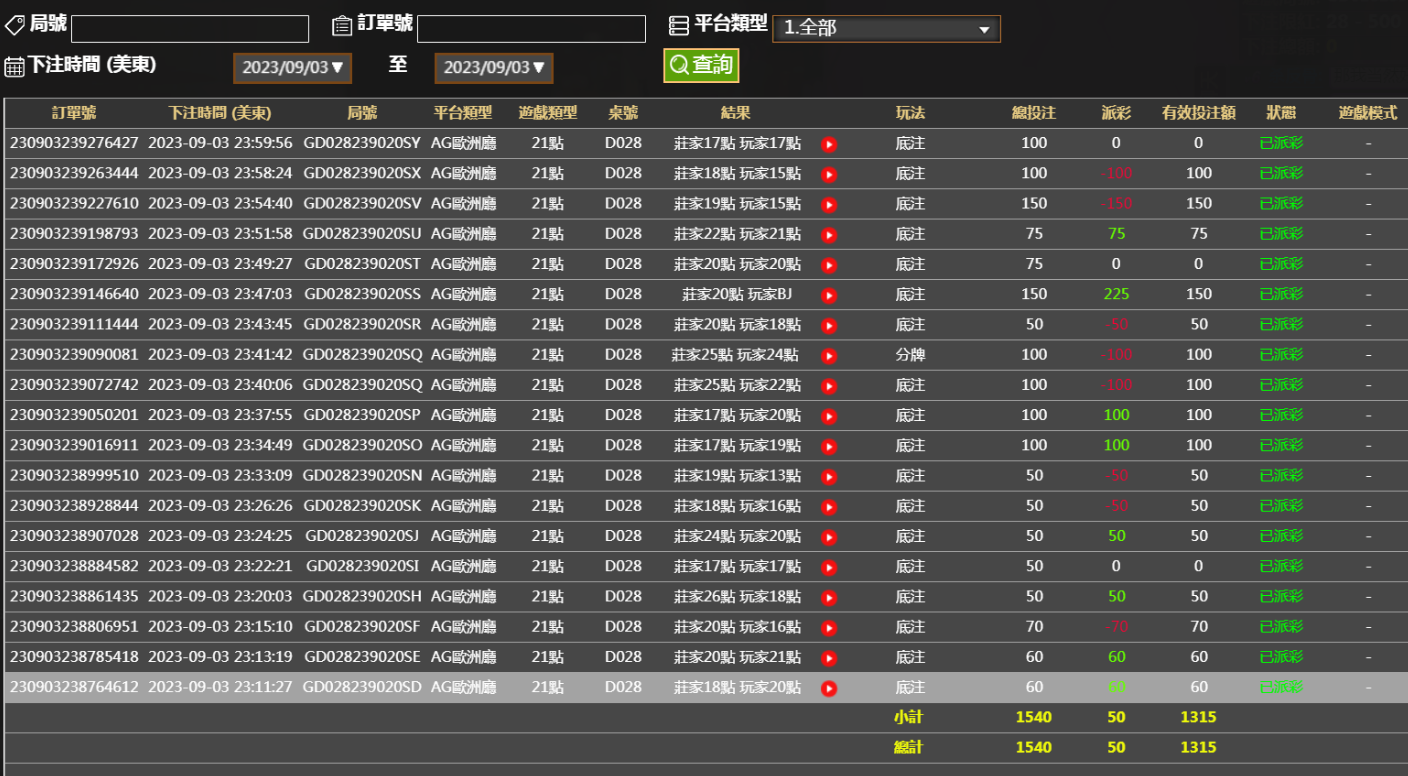Play replay for order 230903239276427
Screen dimensions: 1408x776
(x=829, y=144)
